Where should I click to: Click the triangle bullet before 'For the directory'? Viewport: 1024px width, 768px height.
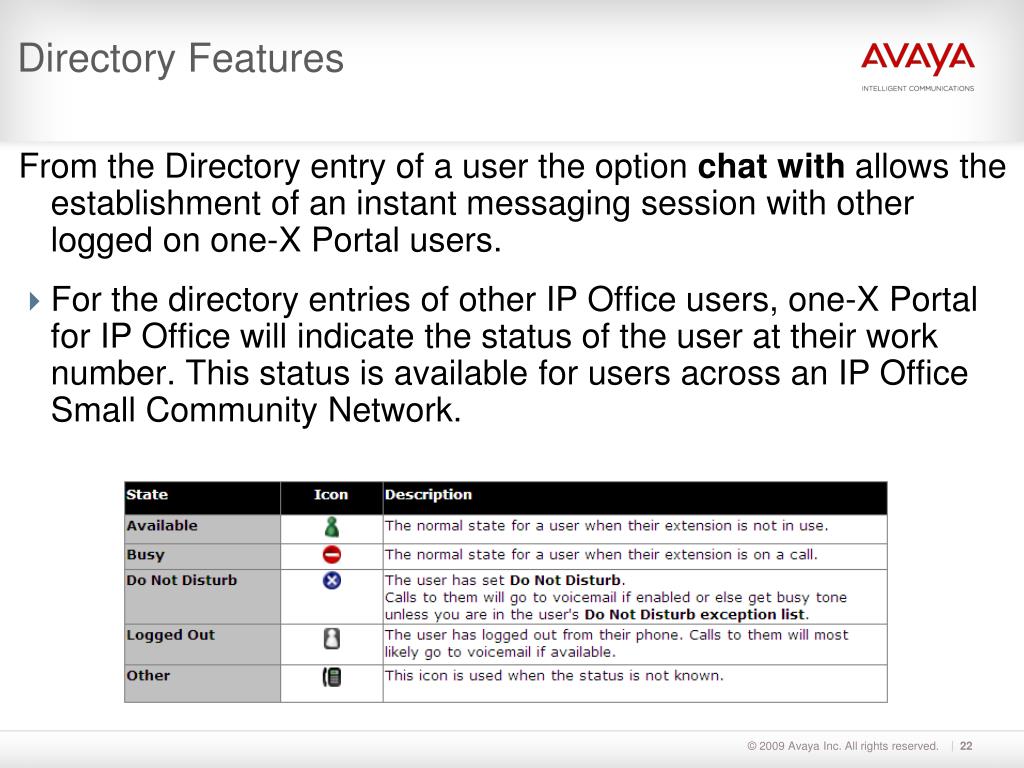pyautogui.click(x=35, y=301)
